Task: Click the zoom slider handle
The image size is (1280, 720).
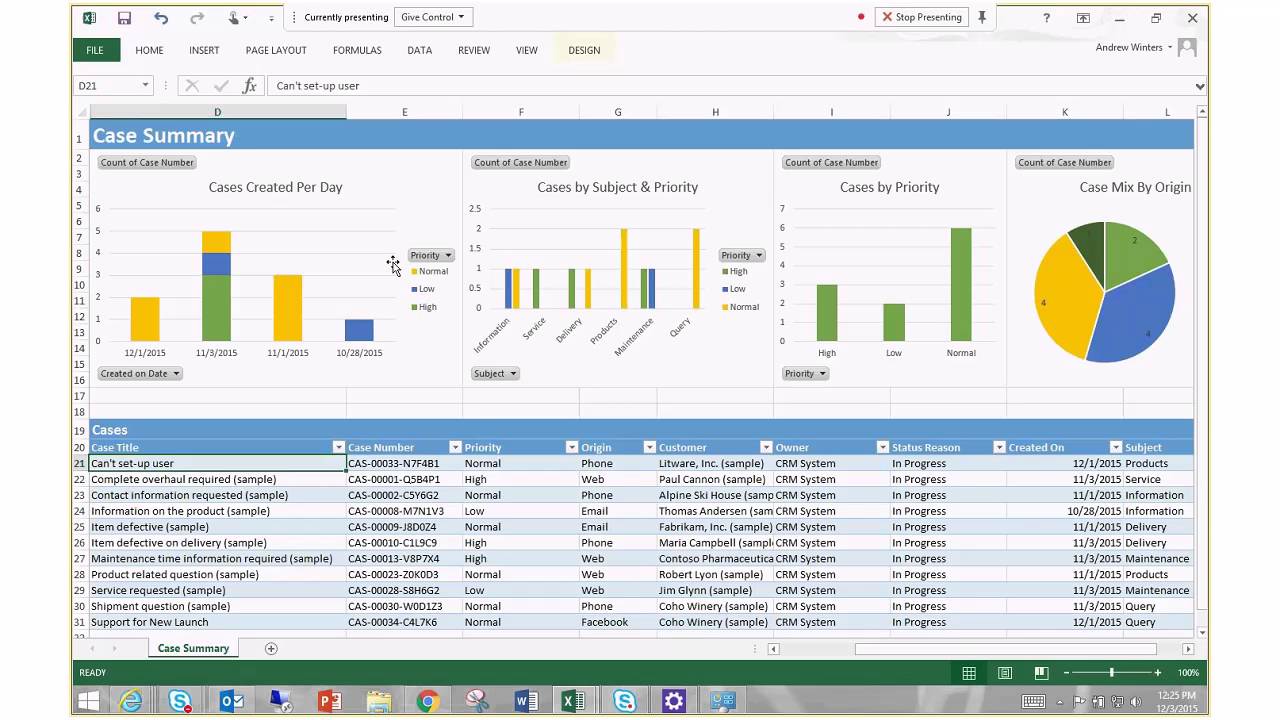Action: [x=1112, y=673]
